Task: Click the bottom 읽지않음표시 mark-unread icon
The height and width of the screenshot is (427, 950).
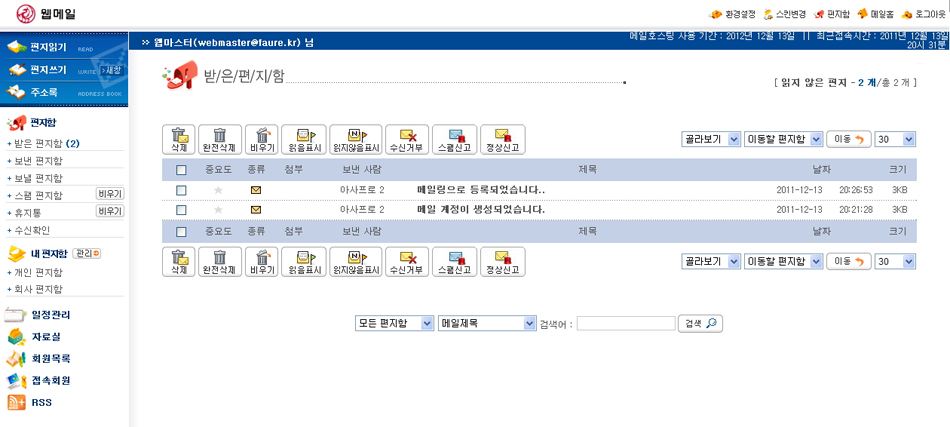Action: click(356, 262)
